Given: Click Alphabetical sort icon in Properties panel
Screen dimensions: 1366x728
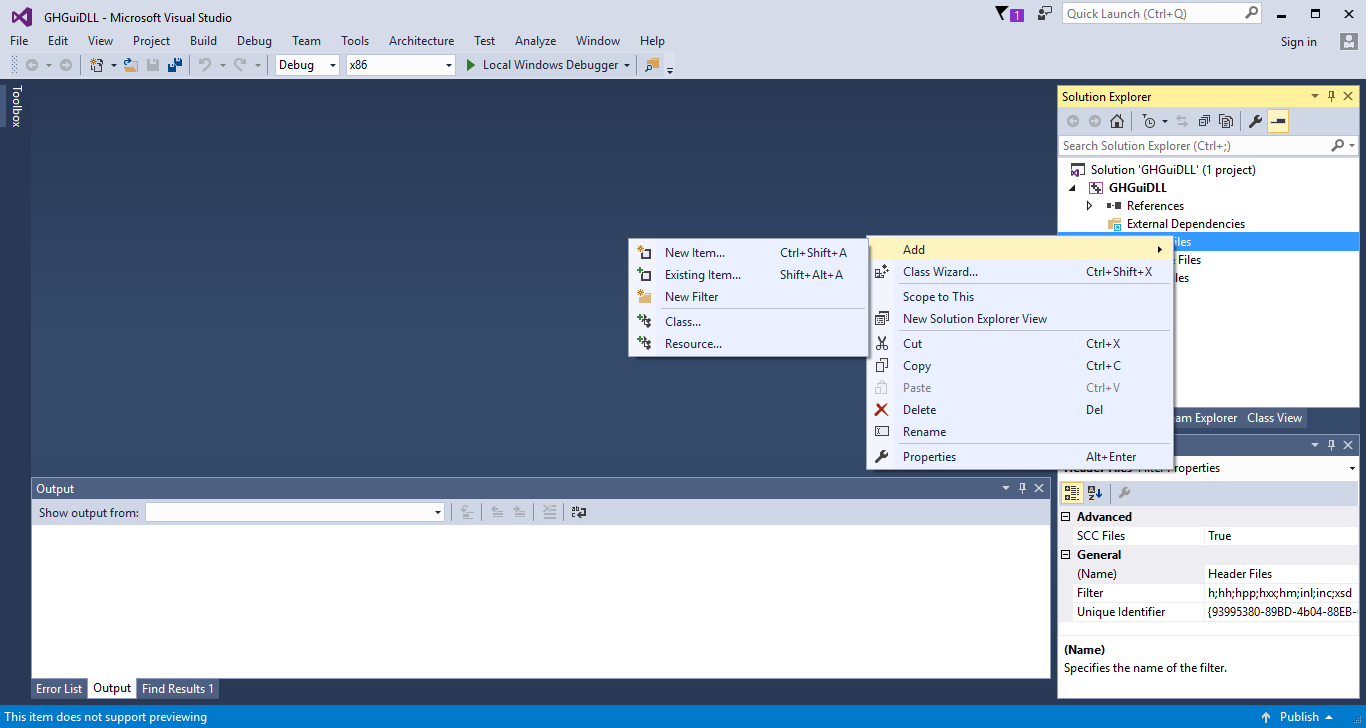Looking at the screenshot, I should (x=1095, y=493).
